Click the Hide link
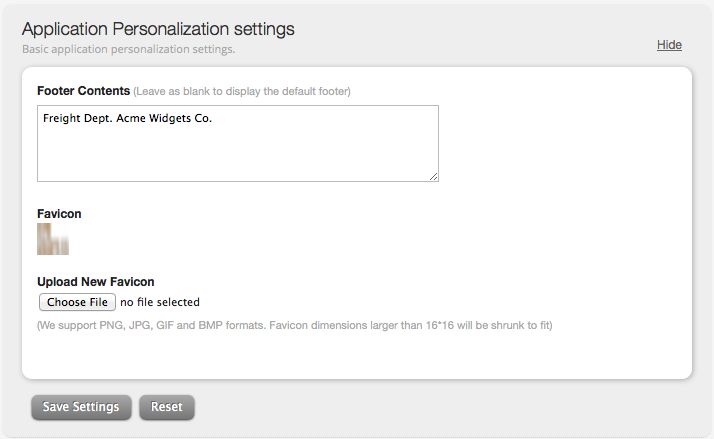 click(669, 45)
